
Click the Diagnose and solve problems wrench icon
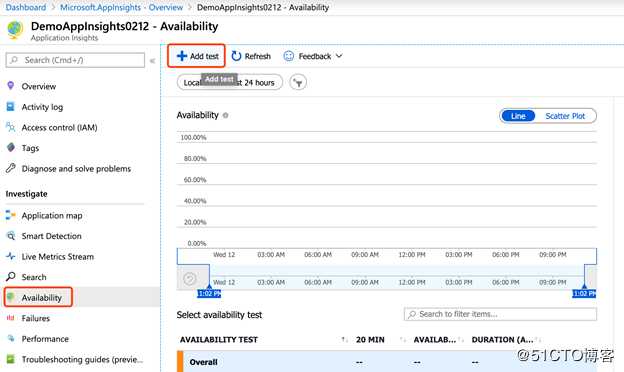click(x=11, y=168)
